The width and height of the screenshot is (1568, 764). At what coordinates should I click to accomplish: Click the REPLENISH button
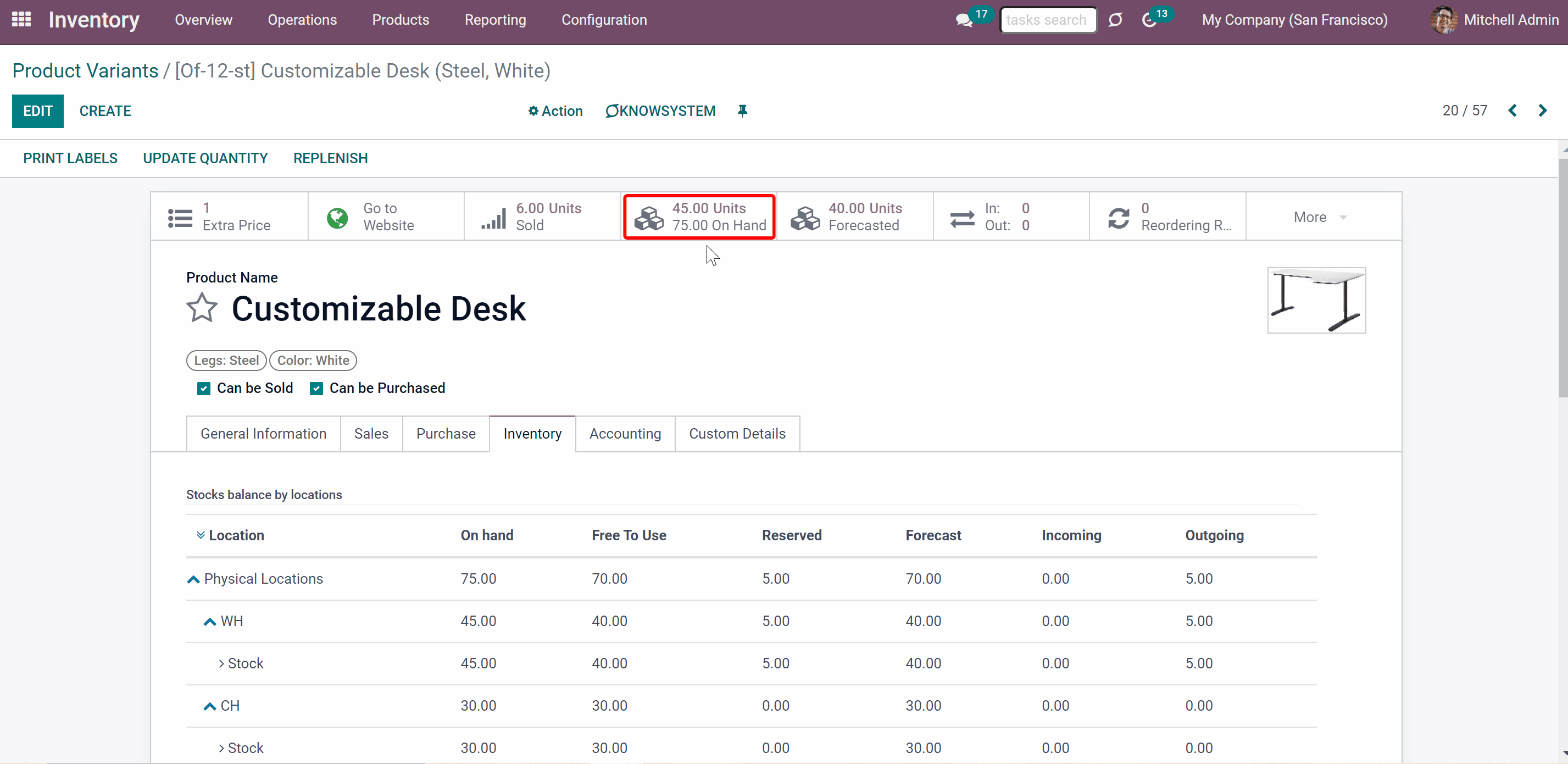331,158
